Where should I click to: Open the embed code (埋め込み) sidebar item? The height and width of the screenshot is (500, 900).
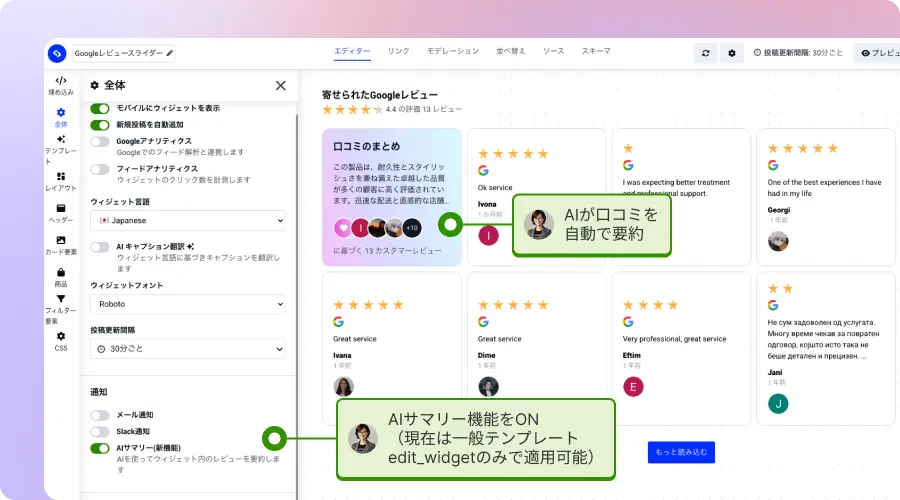point(61,86)
